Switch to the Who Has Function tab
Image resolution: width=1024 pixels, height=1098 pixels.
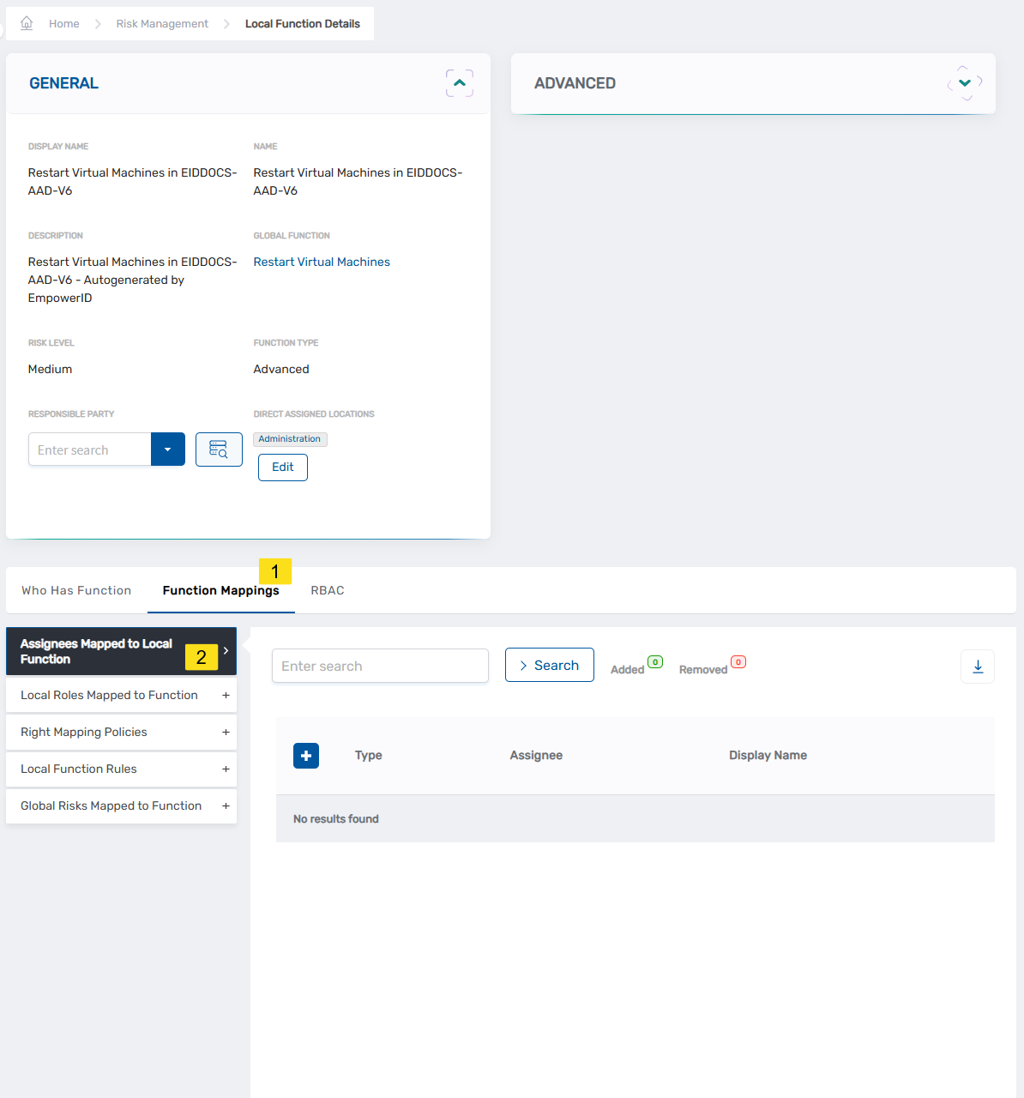point(76,590)
